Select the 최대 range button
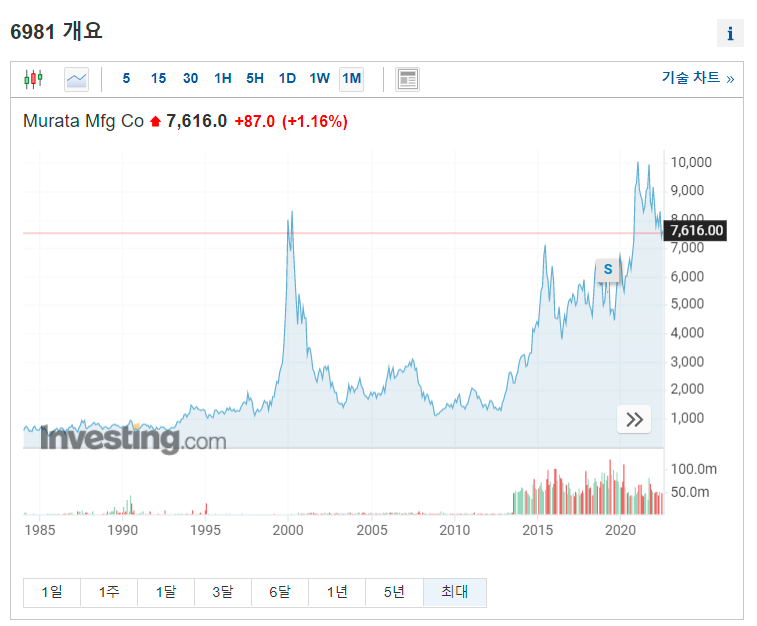This screenshot has height=626, width=757. pyautogui.click(x=455, y=592)
